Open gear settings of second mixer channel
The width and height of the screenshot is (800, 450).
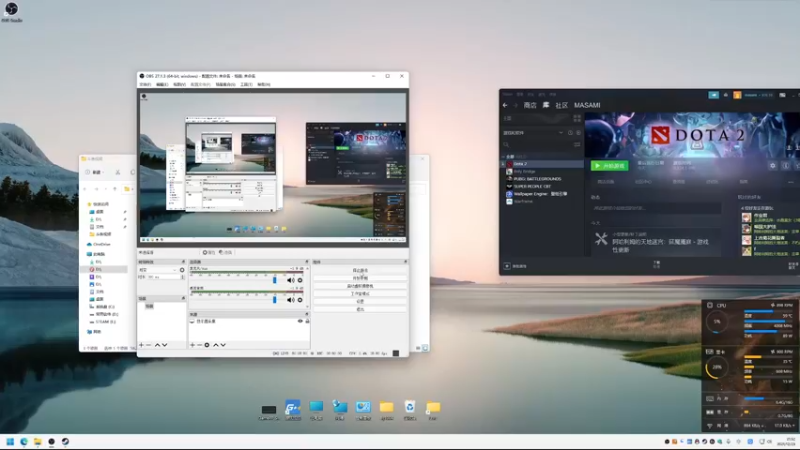(300, 300)
